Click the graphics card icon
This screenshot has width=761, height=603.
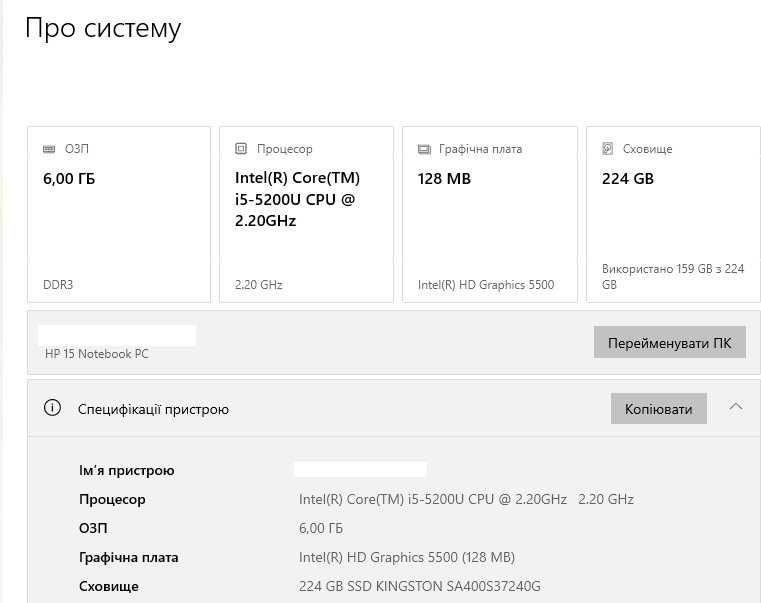coord(424,149)
